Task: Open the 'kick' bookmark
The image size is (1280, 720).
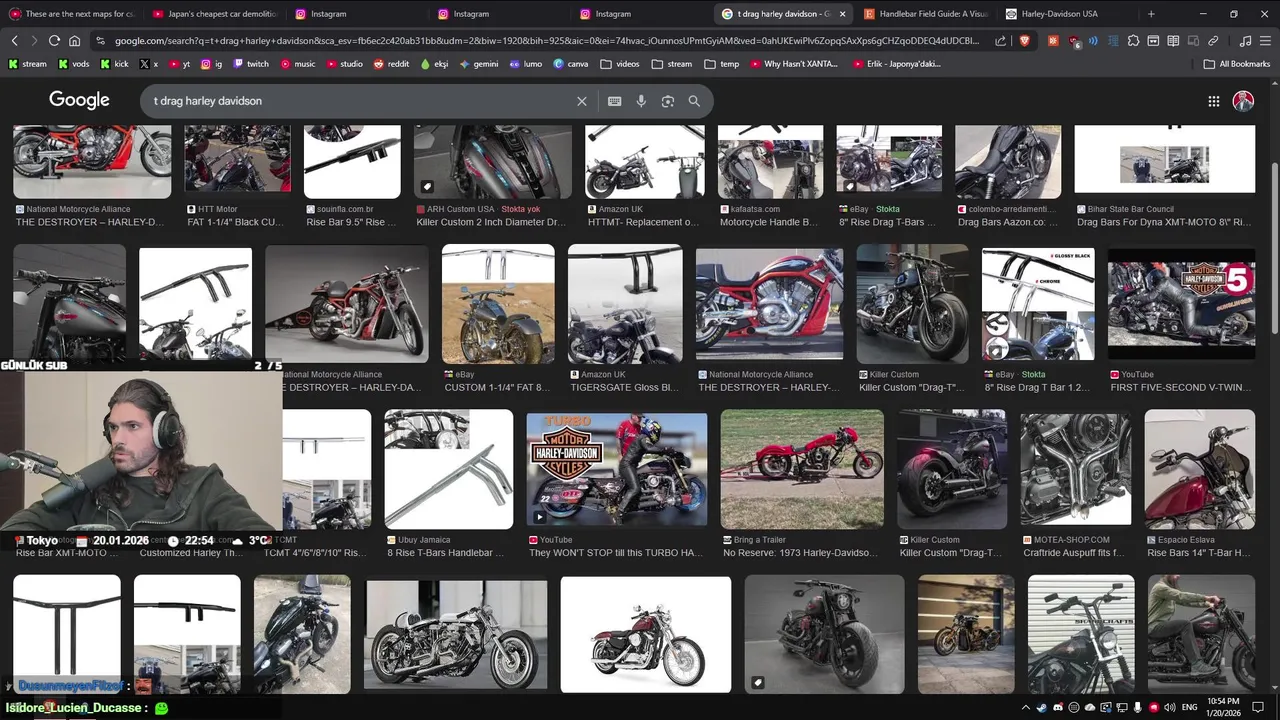Action: click(114, 64)
